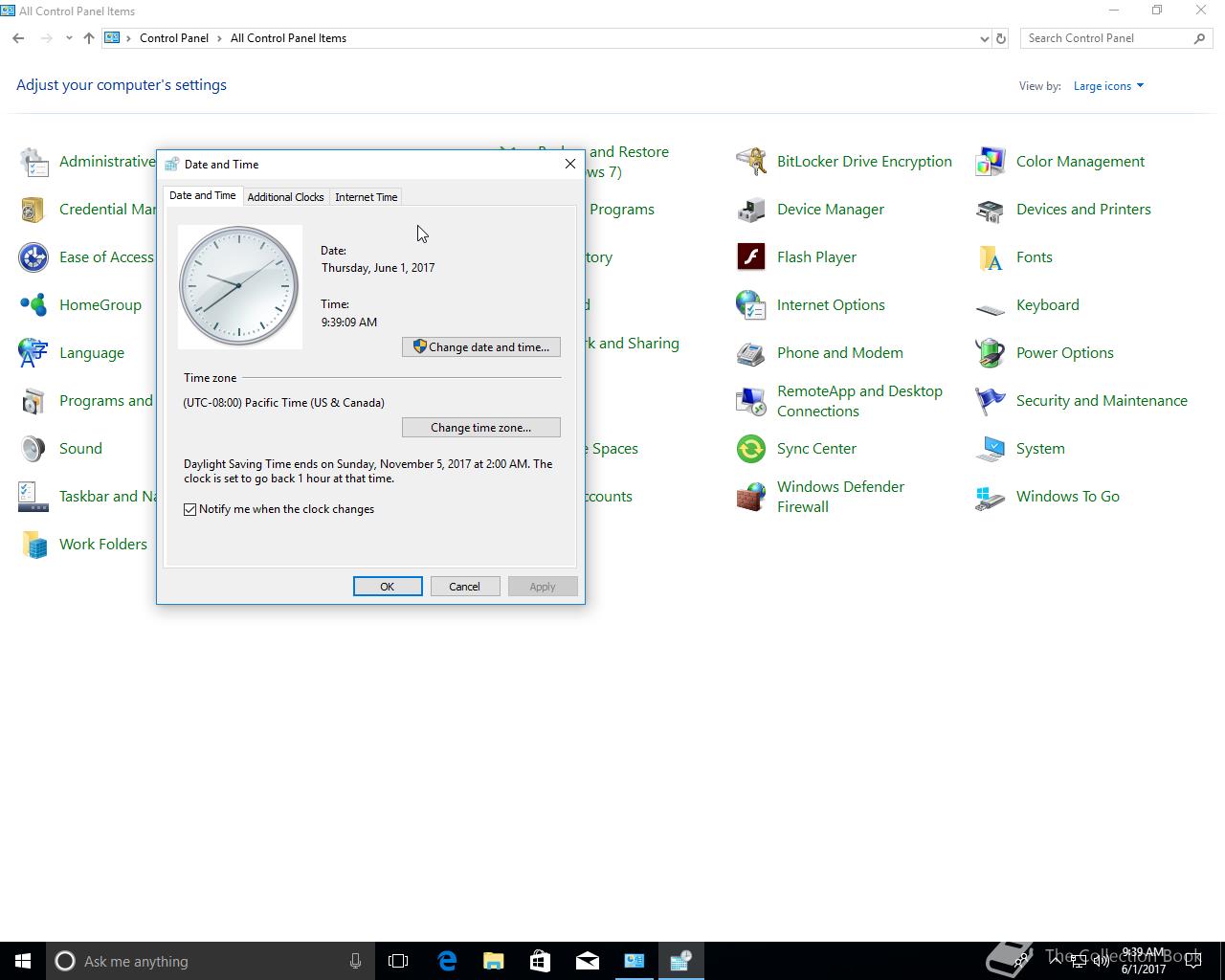Close the Date and Time dialog
This screenshot has height=980, width=1225.
[x=570, y=164]
